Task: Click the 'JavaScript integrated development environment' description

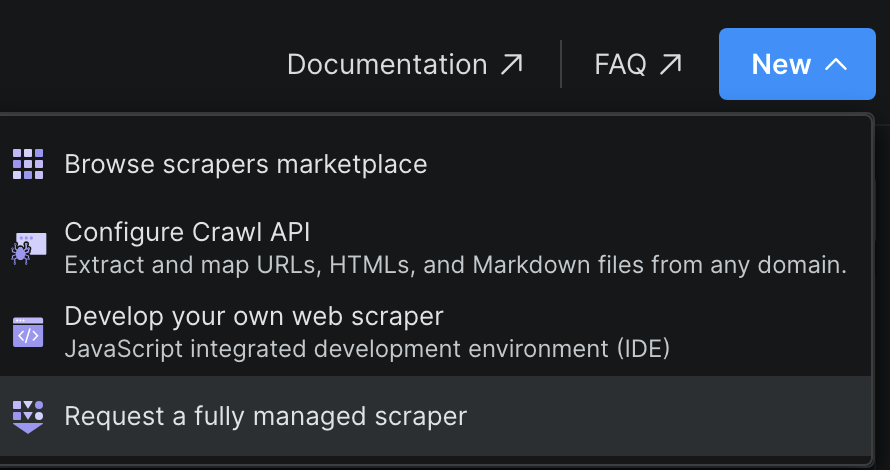Action: coord(367,350)
